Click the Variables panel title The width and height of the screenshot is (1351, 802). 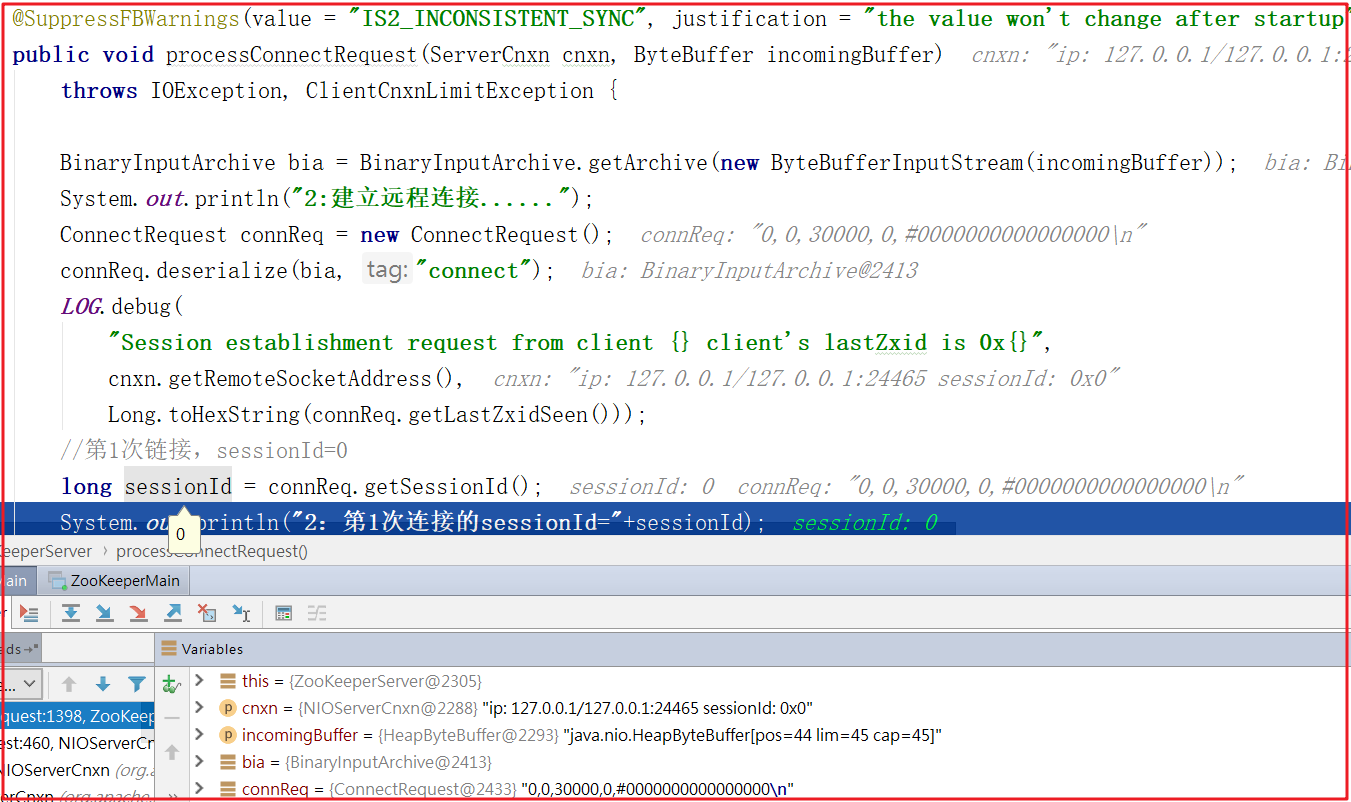(212, 649)
